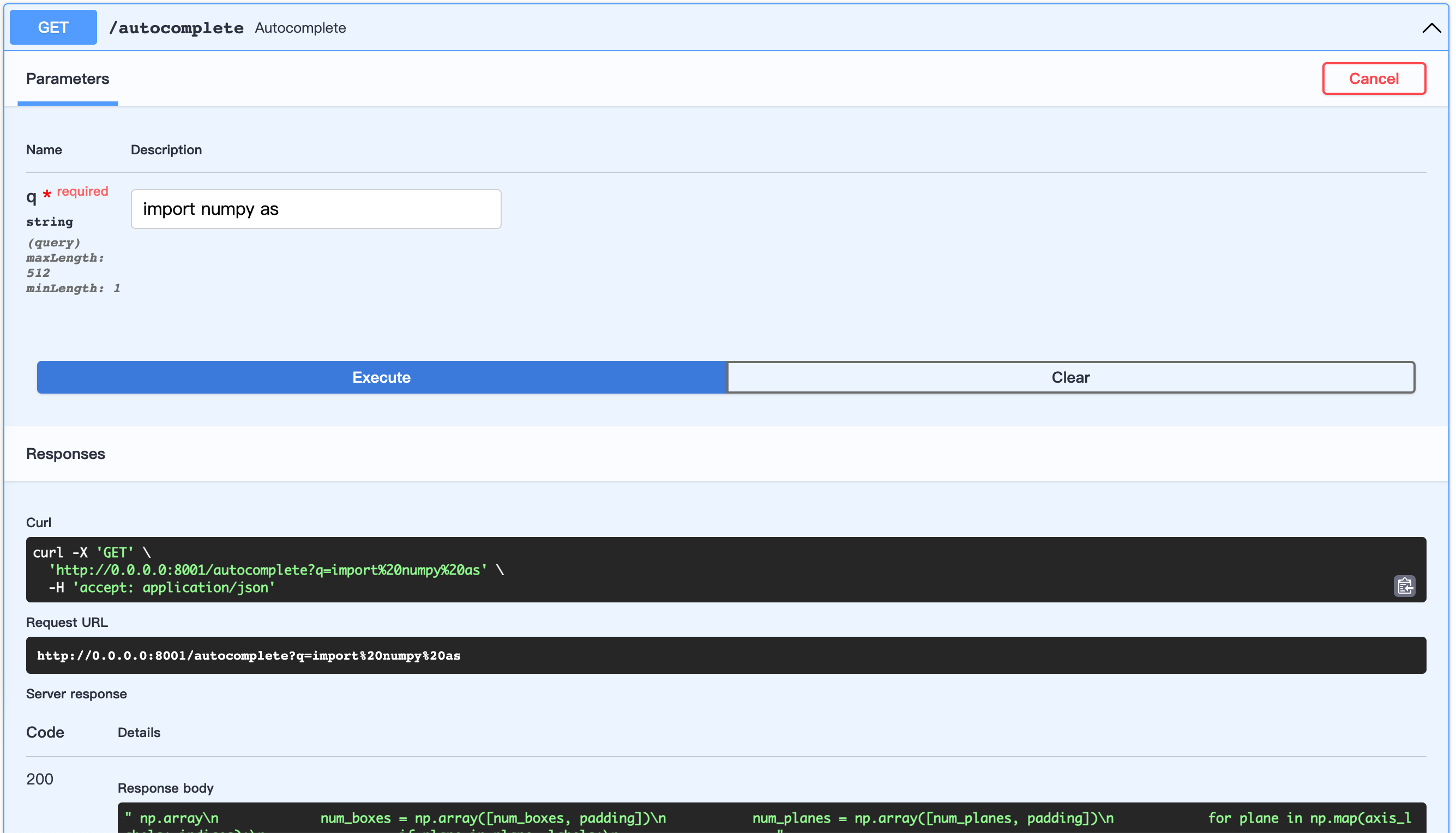Clear the previous response with Clear

[x=1070, y=378]
